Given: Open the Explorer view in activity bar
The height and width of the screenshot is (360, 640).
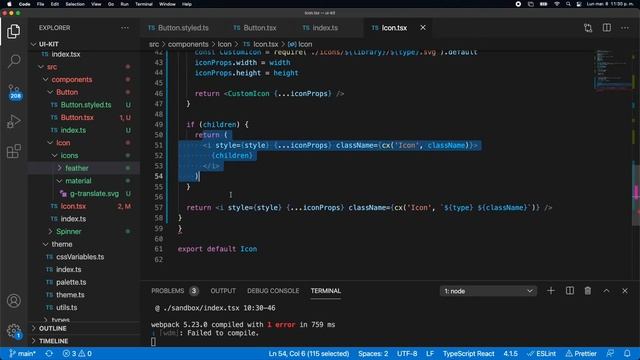Looking at the screenshot, I should point(13,31).
